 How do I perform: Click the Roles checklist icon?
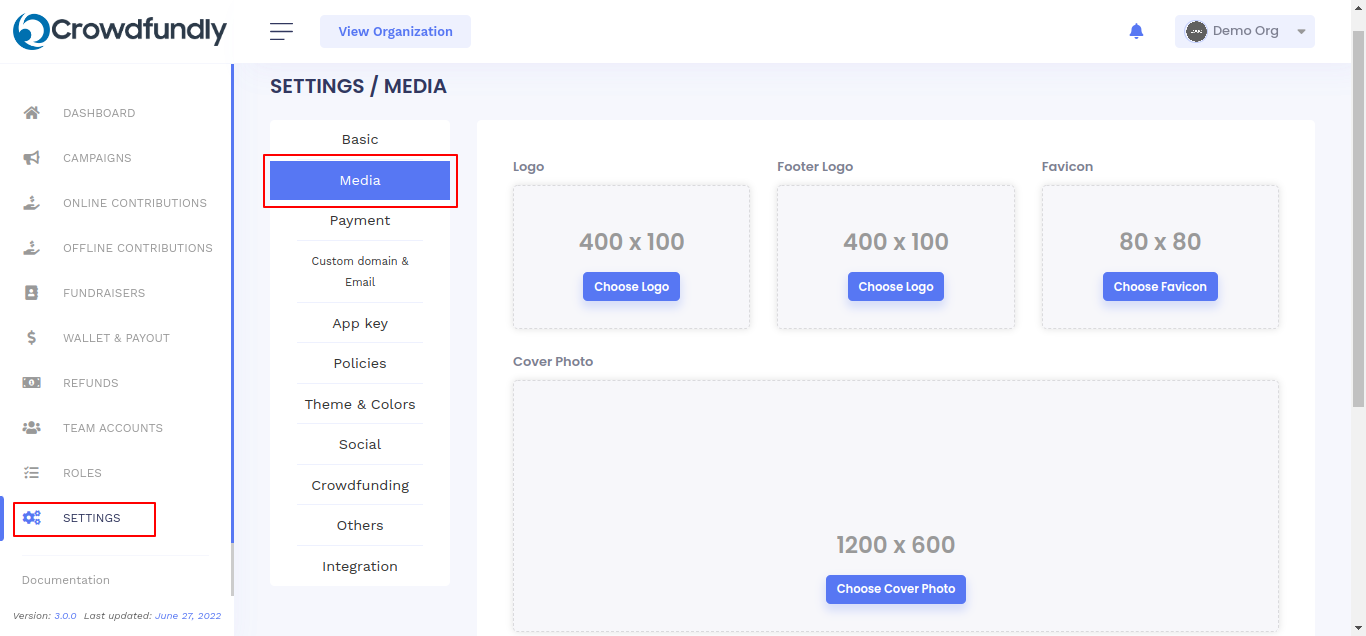pyautogui.click(x=32, y=473)
